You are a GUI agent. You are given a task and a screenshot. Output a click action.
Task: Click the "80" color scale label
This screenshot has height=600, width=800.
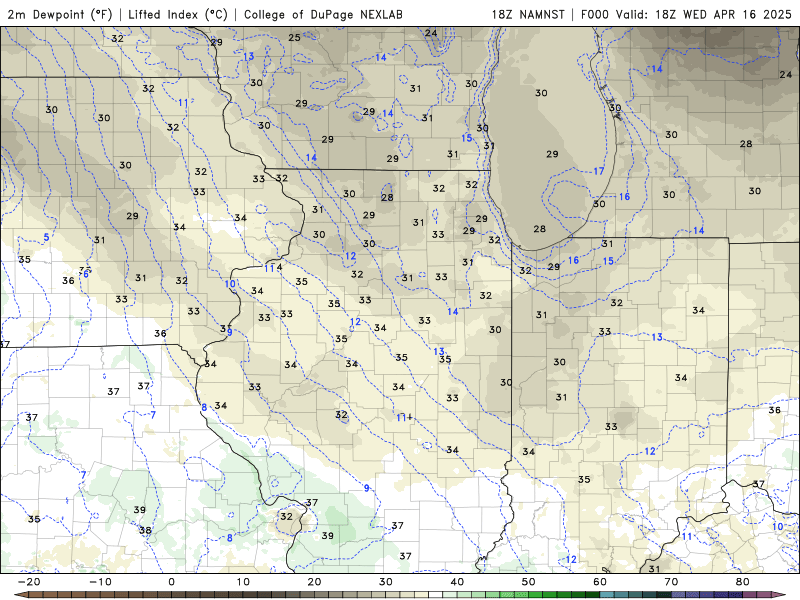[743, 582]
